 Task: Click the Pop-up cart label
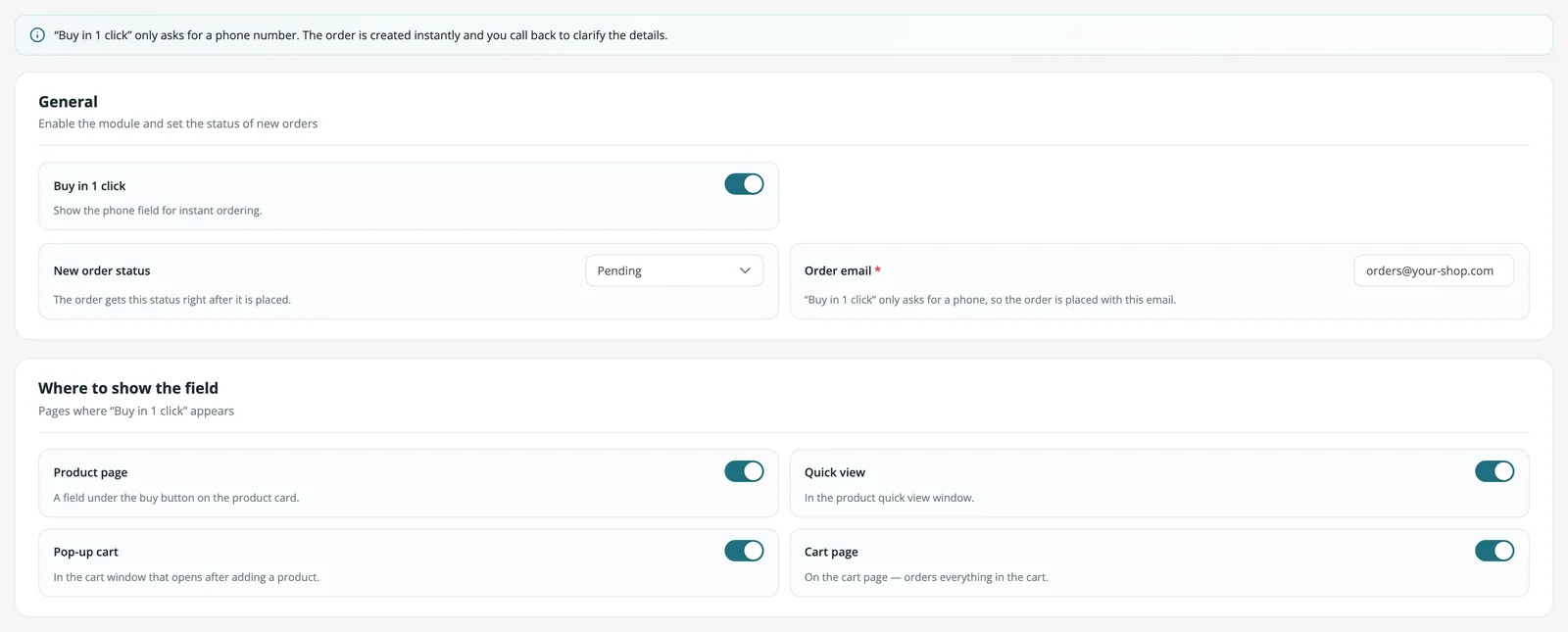pyautogui.click(x=86, y=552)
